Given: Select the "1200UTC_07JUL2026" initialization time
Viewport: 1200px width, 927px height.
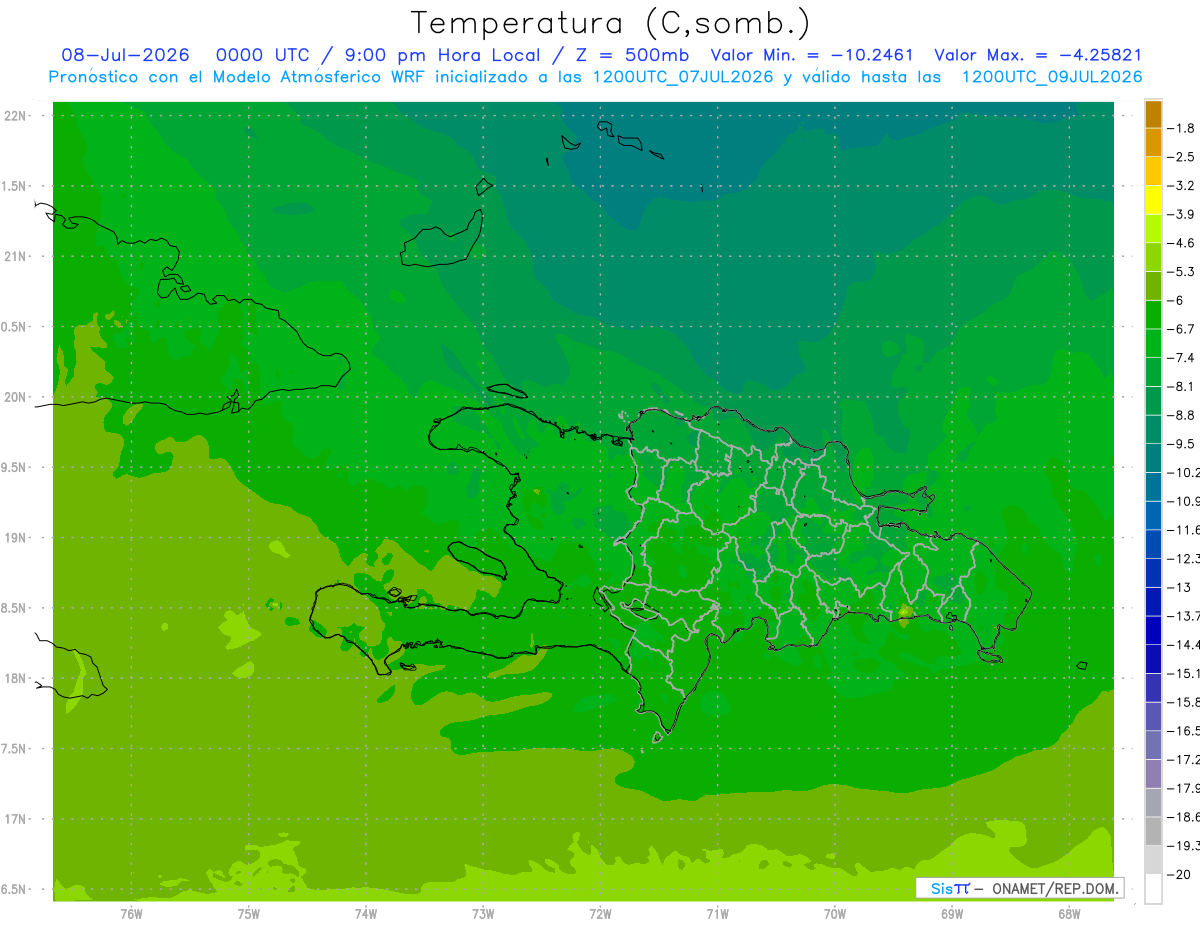Looking at the screenshot, I should [683, 77].
